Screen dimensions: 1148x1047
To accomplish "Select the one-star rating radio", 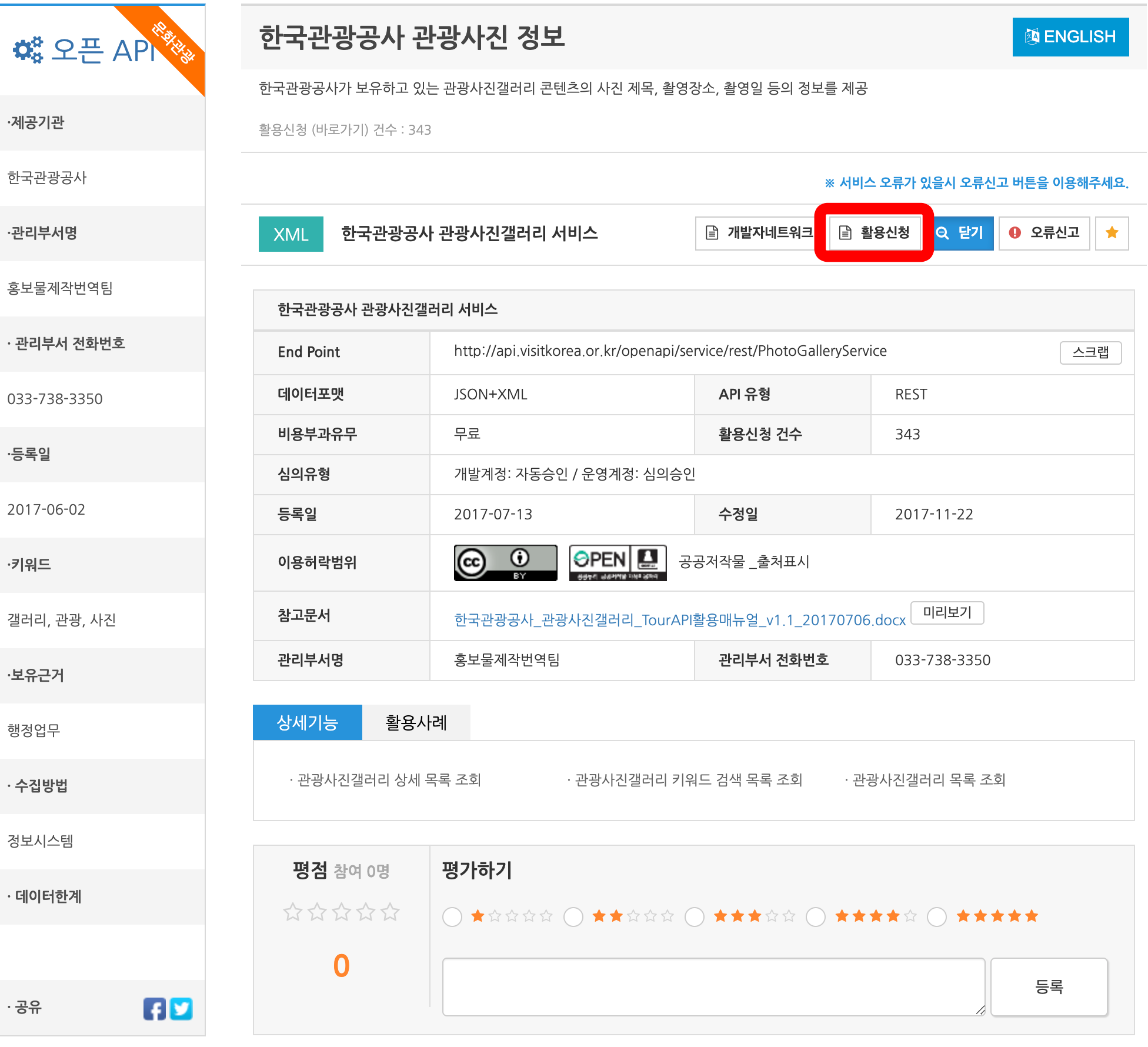I will tap(452, 916).
